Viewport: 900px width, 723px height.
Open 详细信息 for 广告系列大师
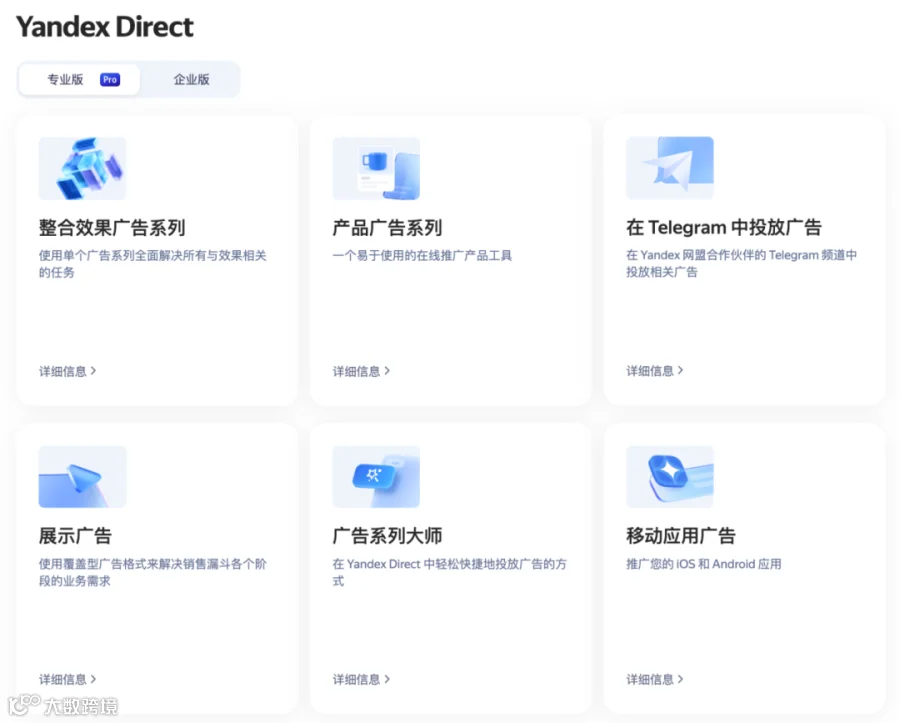[x=362, y=679]
